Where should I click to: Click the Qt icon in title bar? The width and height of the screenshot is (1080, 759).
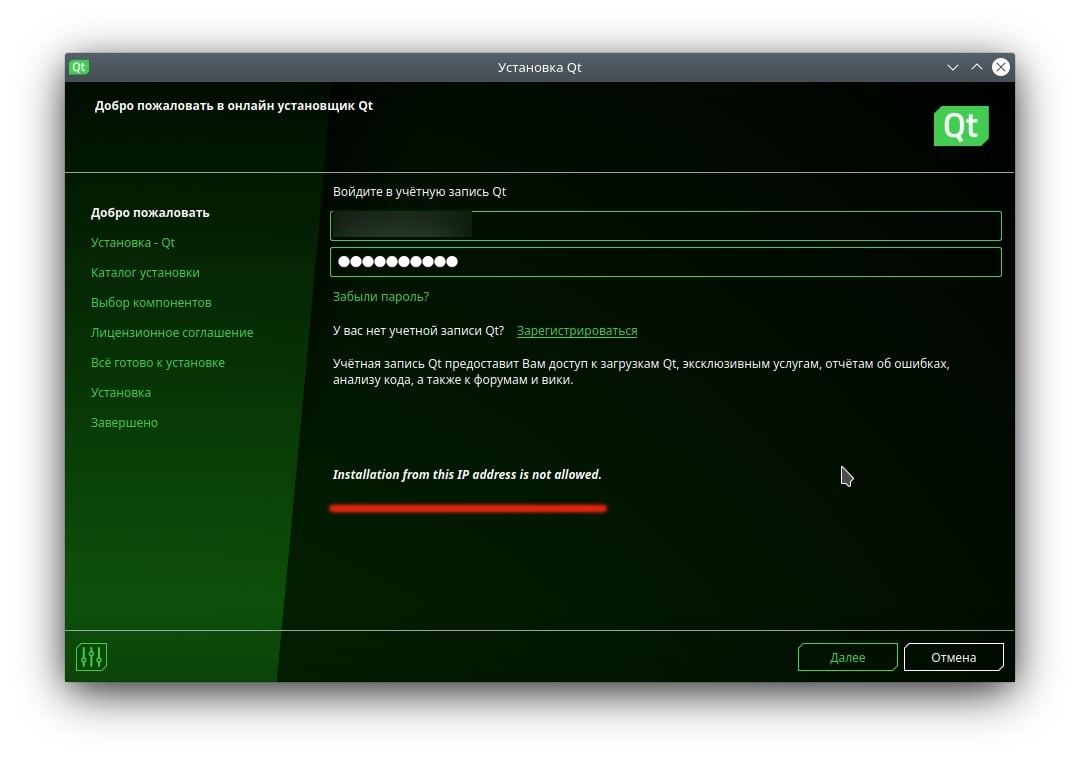coord(79,68)
